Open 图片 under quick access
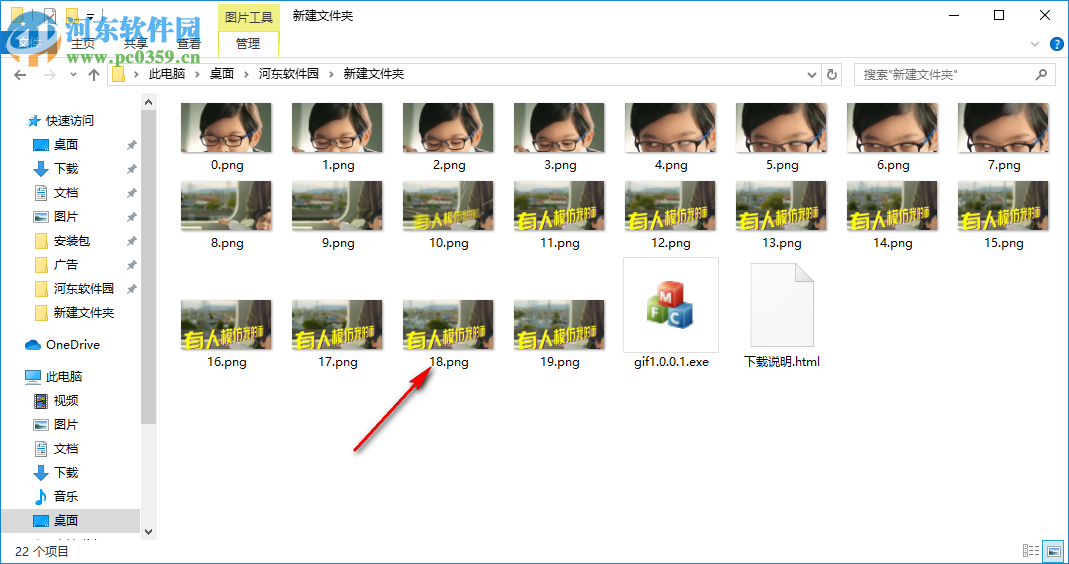 pyautogui.click(x=65, y=217)
